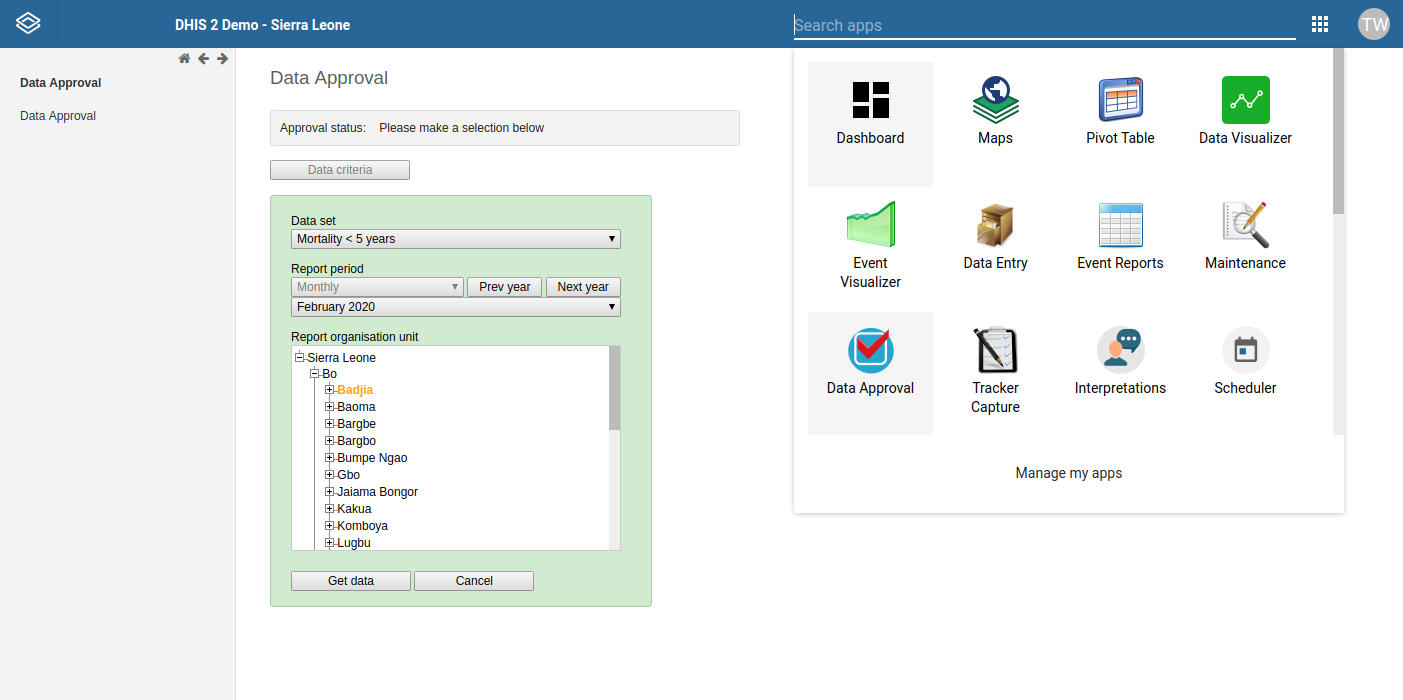
Task: Open the Monthly period type dropdown
Action: (377, 287)
